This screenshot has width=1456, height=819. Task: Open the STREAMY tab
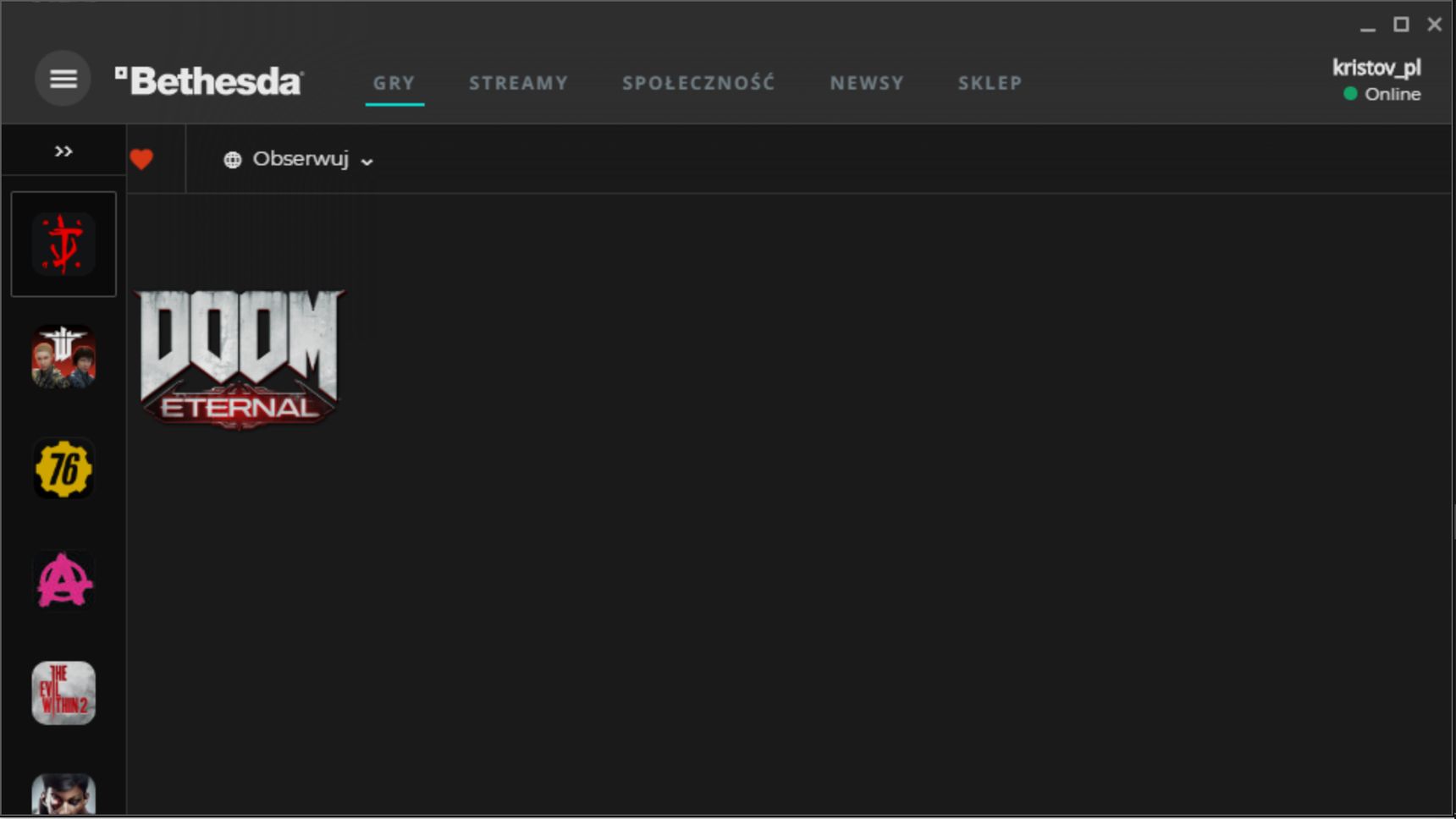519,83
